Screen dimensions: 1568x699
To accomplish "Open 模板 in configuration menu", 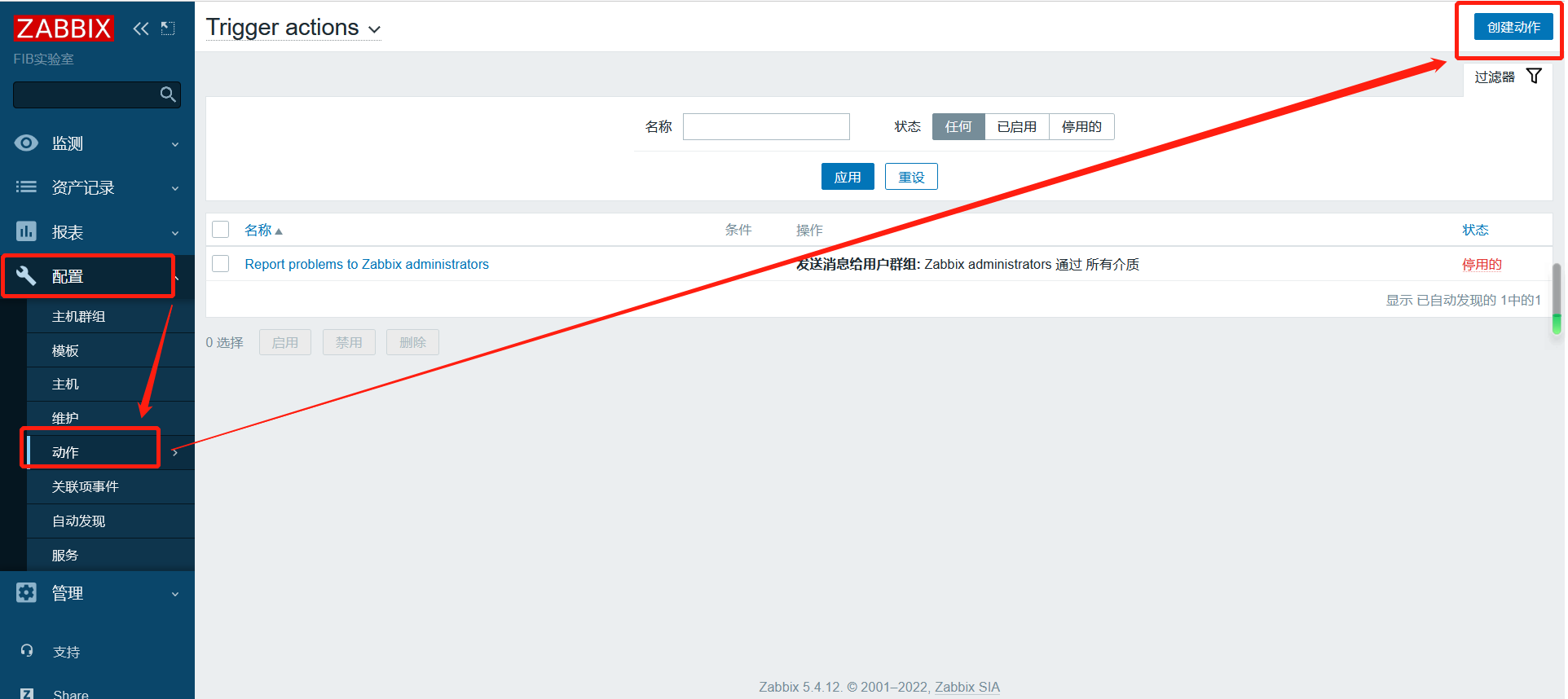I will (111, 350).
